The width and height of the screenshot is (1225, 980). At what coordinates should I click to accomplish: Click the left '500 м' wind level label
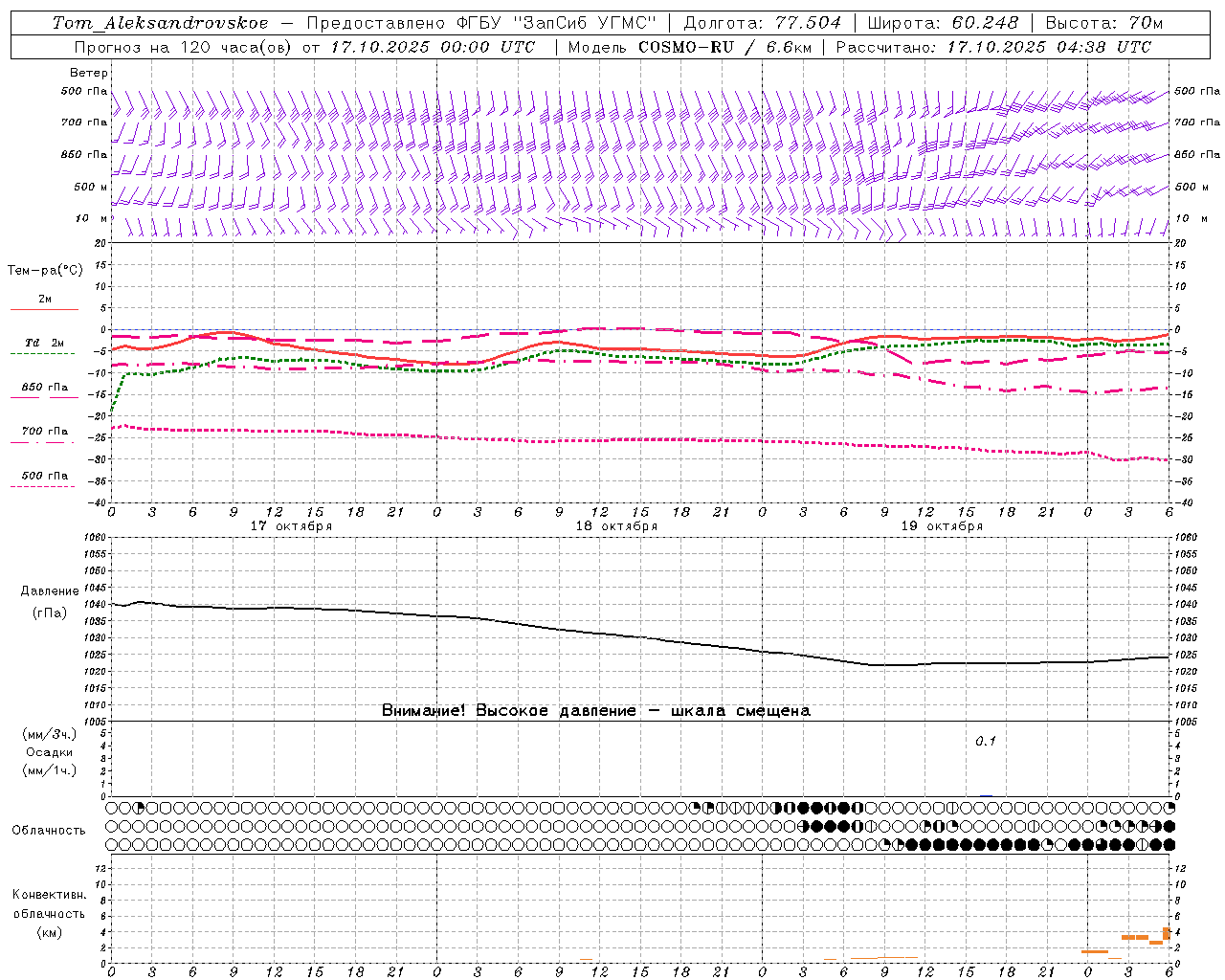(91, 187)
